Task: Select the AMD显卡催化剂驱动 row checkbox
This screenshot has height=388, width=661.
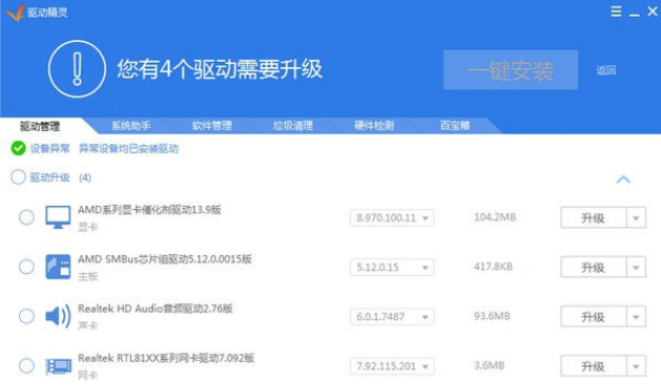Action: coord(27,217)
